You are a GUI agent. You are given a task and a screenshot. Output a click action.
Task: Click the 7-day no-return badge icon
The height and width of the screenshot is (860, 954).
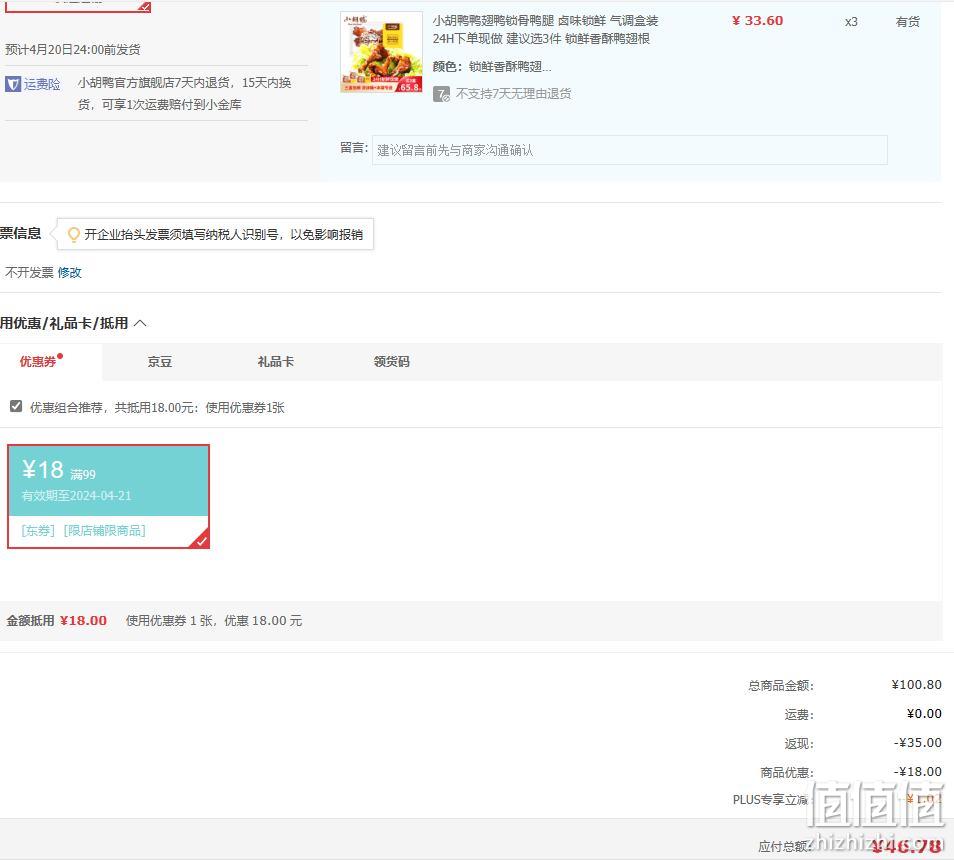pos(441,94)
